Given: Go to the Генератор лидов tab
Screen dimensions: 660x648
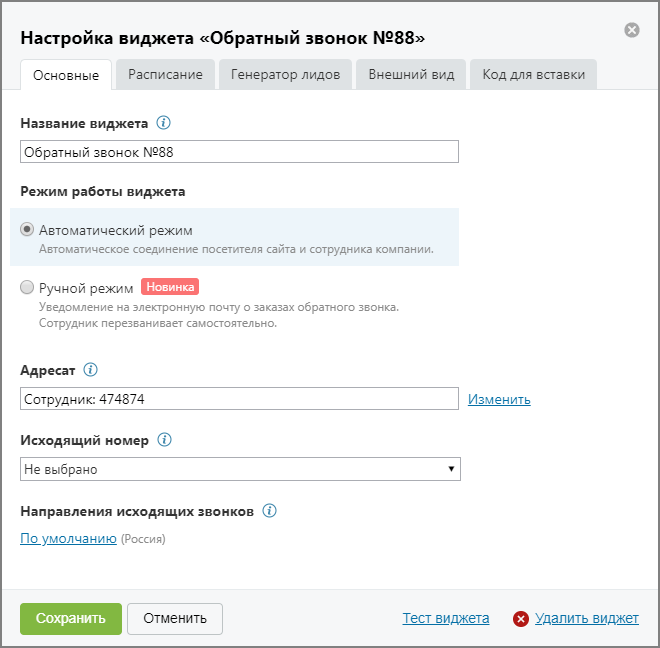Looking at the screenshot, I should 285,75.
